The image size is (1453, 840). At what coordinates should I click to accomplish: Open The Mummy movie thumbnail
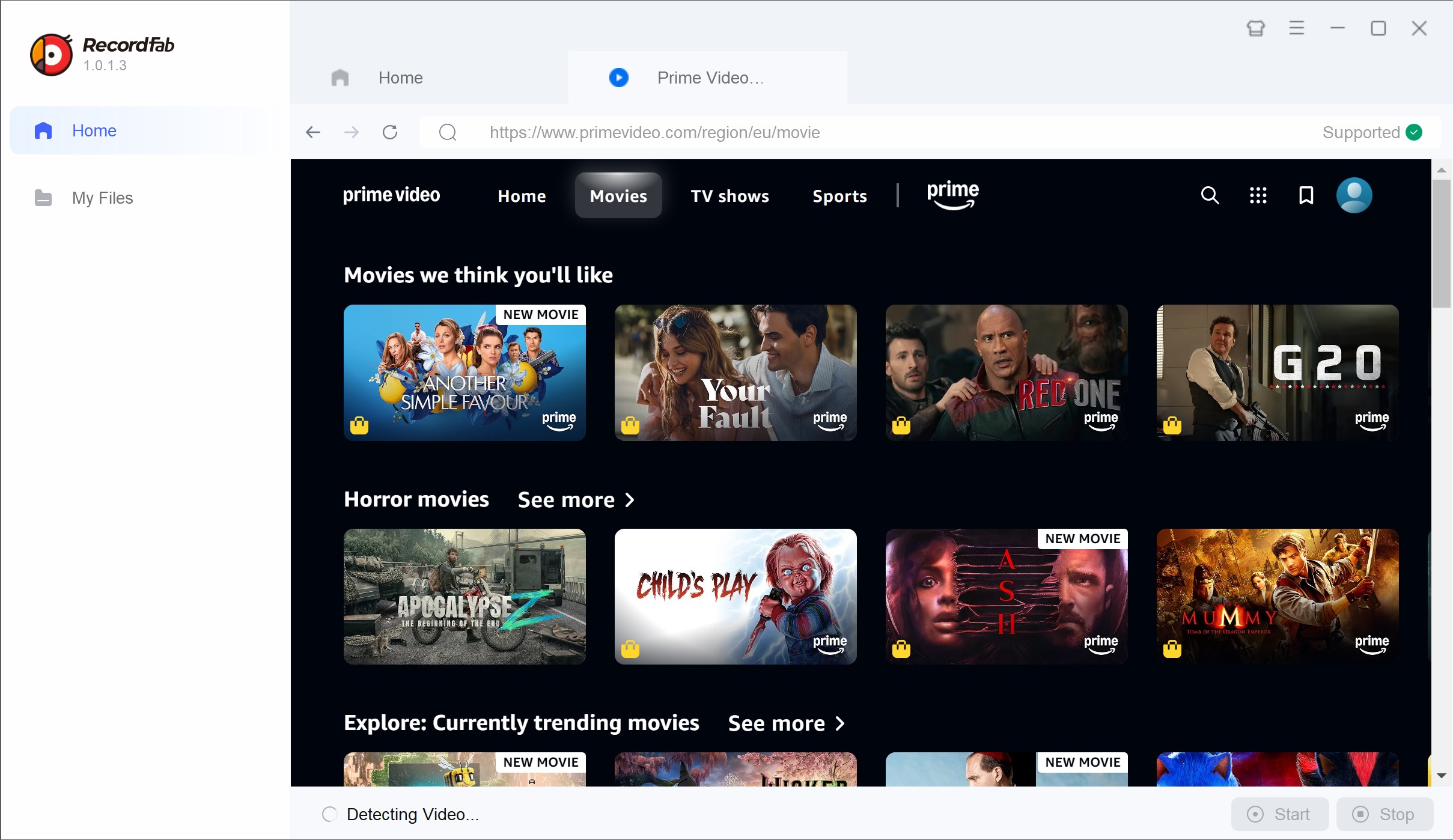click(x=1278, y=597)
